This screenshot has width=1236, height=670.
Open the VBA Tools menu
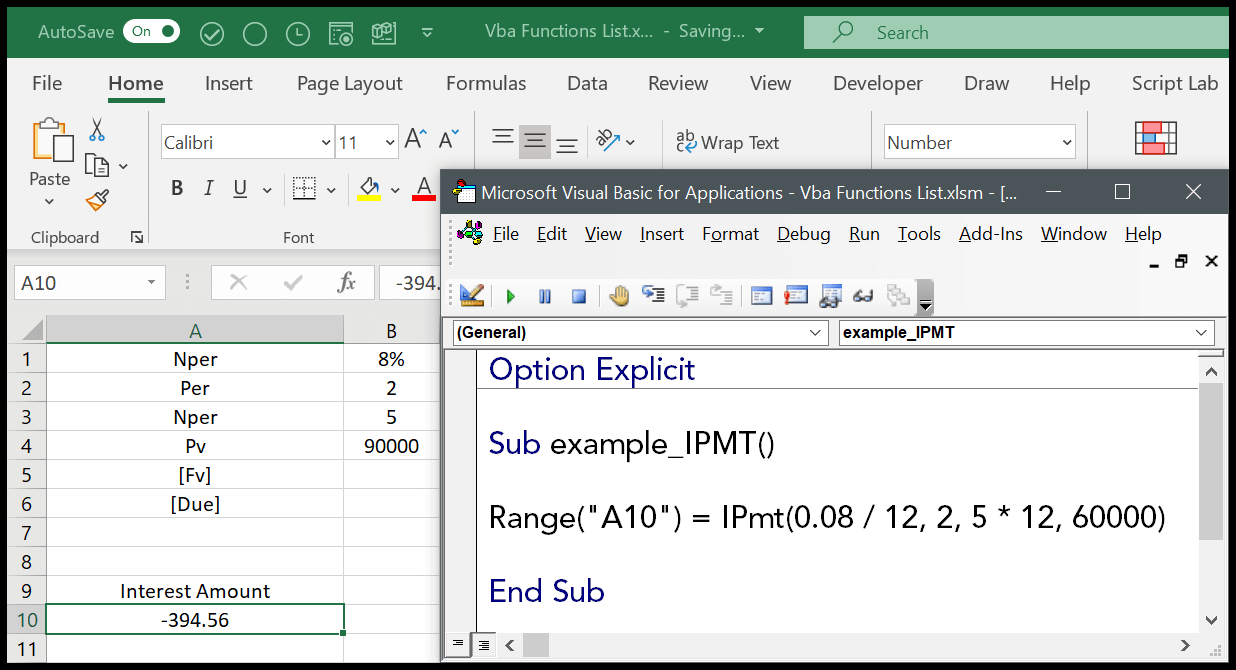[x=919, y=234]
